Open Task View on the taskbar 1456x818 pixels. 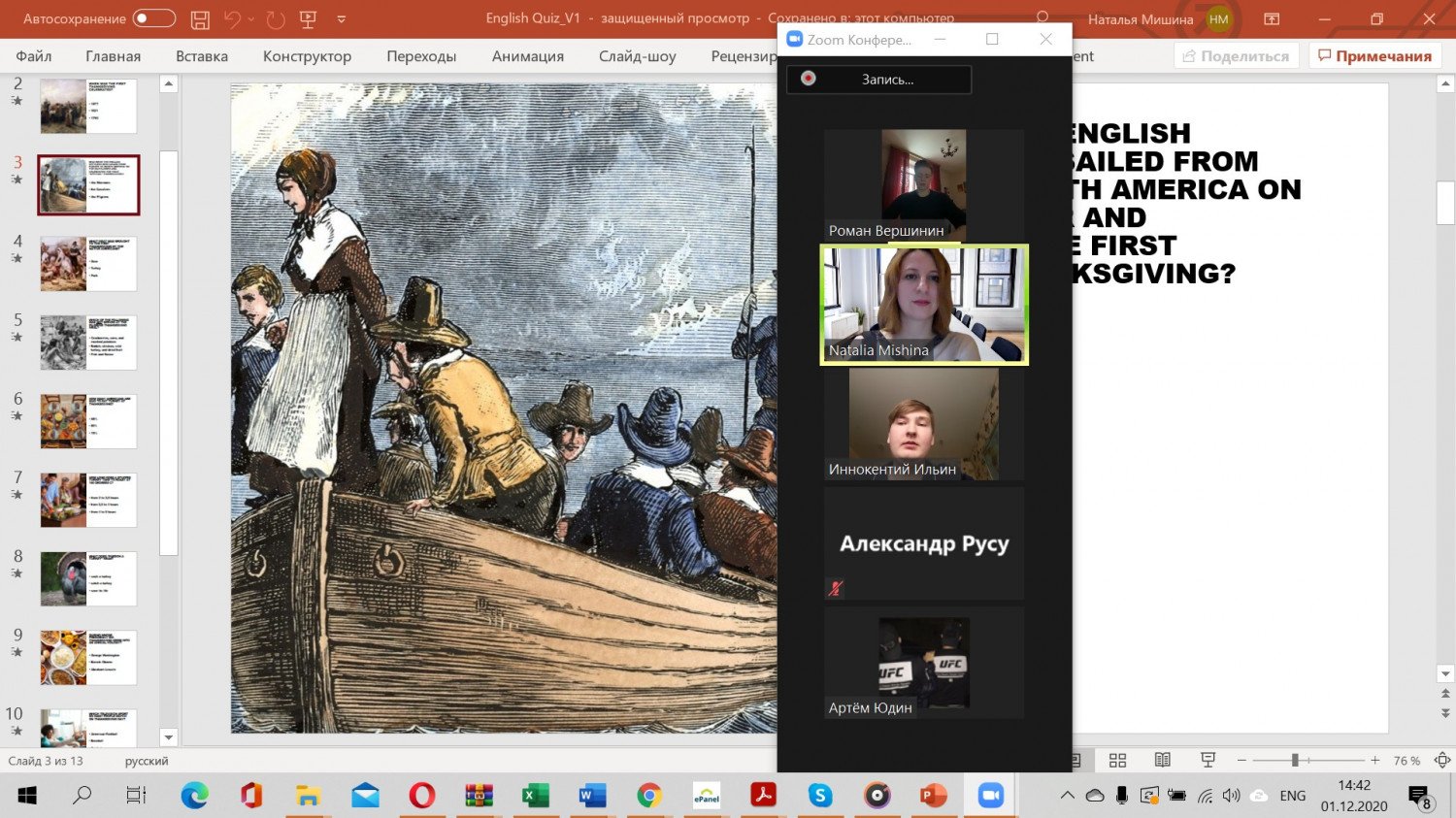coord(136,796)
